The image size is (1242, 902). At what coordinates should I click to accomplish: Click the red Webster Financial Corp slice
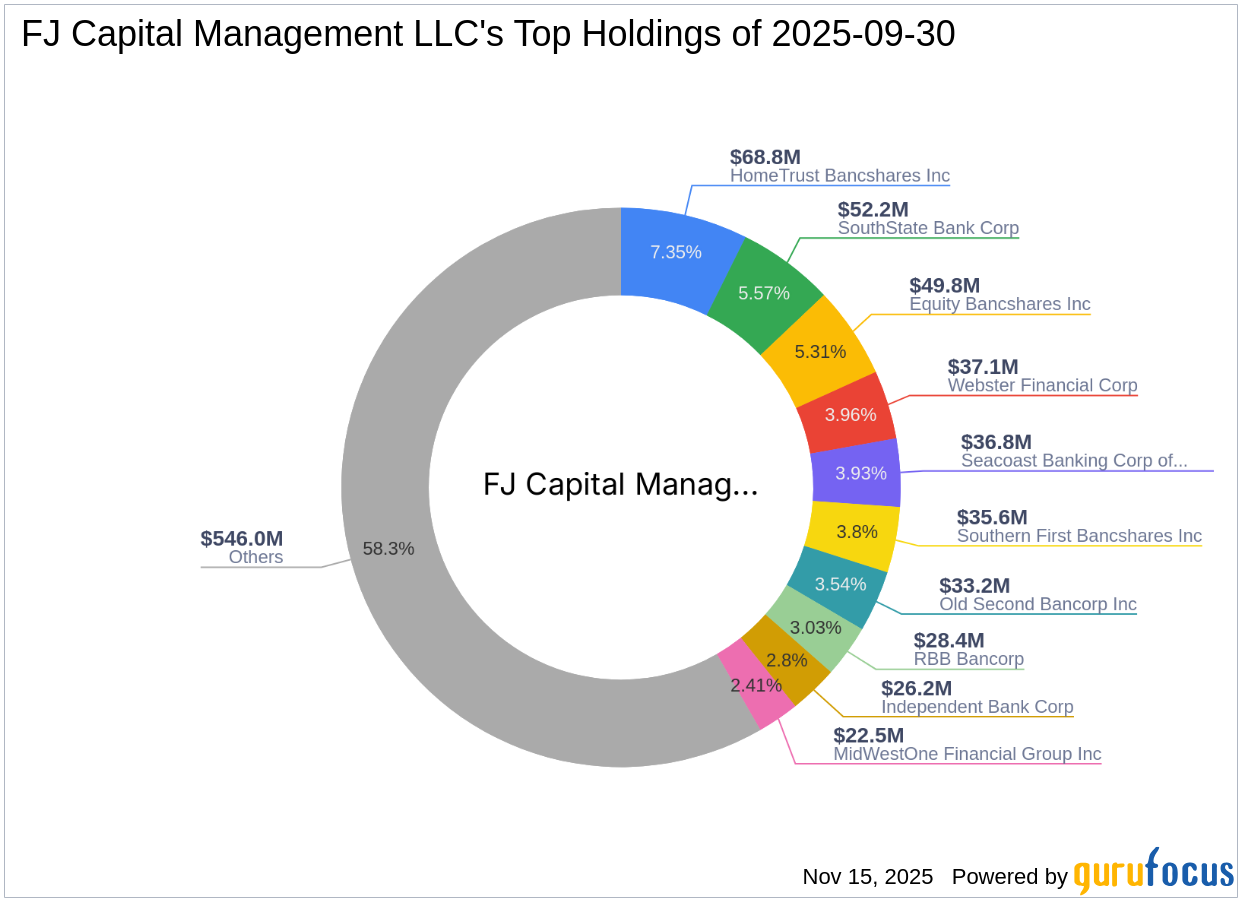point(850,414)
